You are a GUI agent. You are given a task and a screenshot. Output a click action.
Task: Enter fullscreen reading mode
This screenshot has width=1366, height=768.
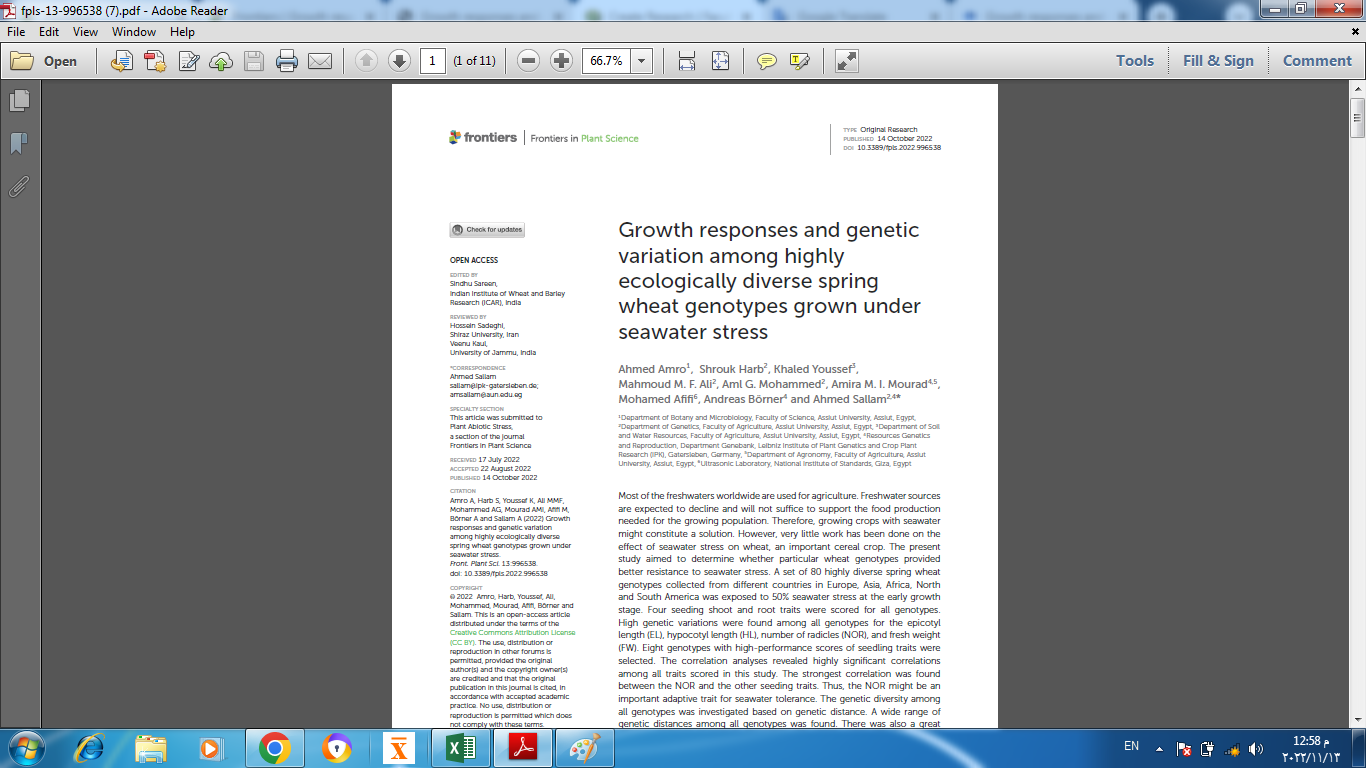[x=845, y=60]
